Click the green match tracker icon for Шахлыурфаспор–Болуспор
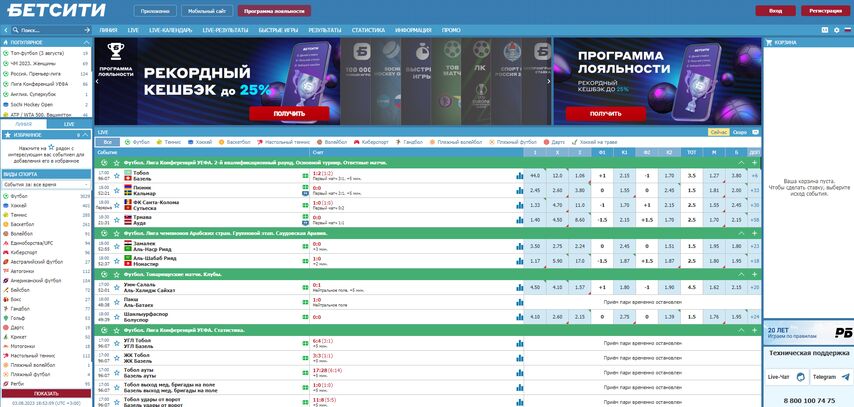Viewport: 854px width, 407px height. pyautogui.click(x=305, y=317)
